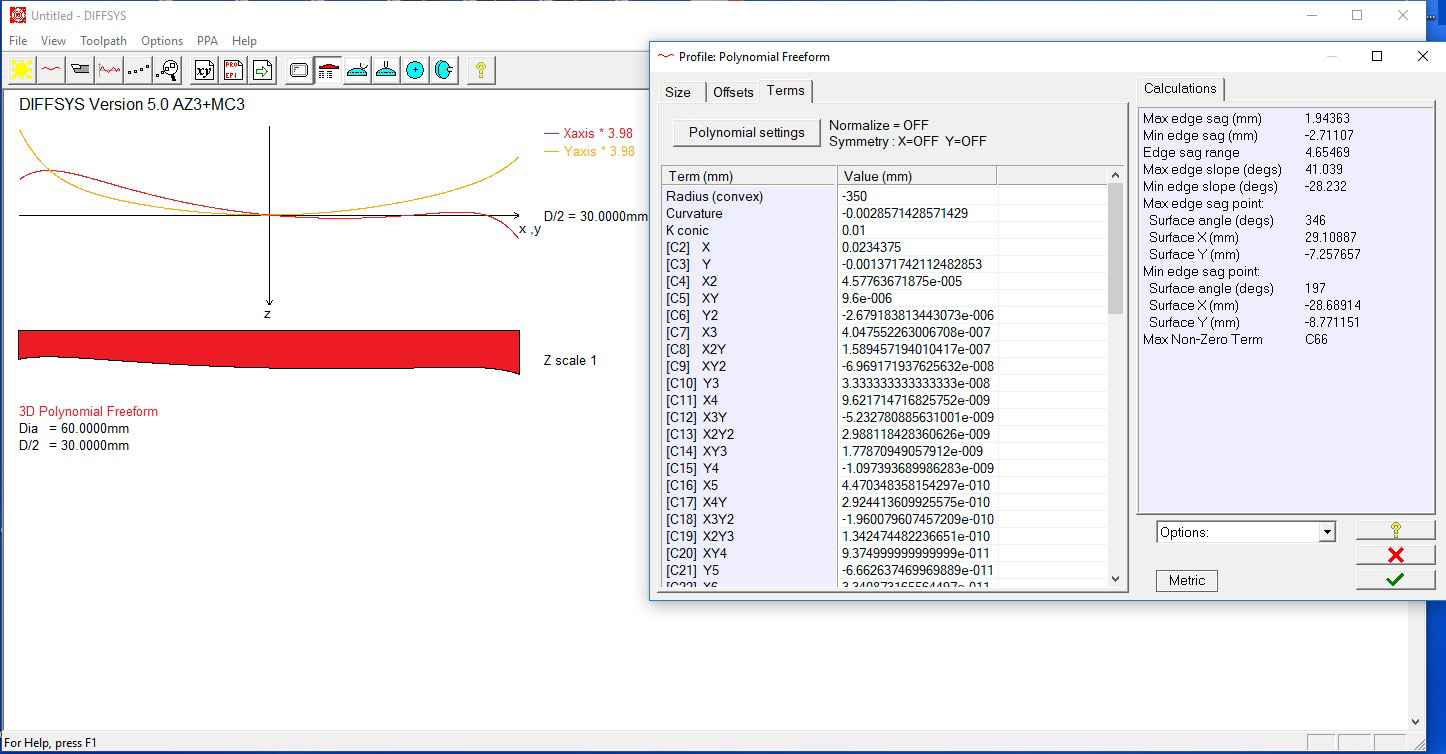Click the Metric button

click(x=1187, y=580)
